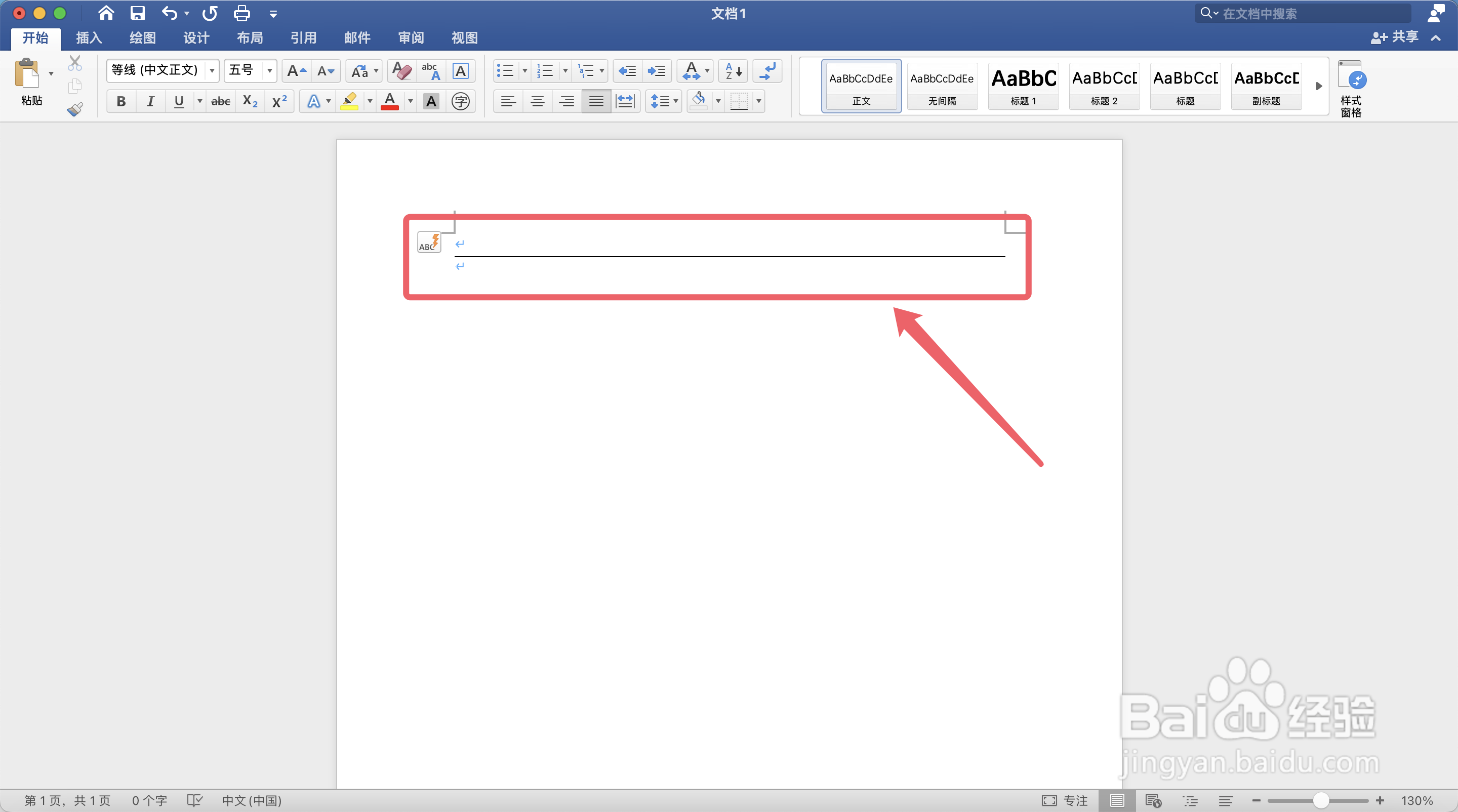This screenshot has width=1458, height=812.
Task: Click the 中文(中国) language indicator
Action: [x=251, y=800]
